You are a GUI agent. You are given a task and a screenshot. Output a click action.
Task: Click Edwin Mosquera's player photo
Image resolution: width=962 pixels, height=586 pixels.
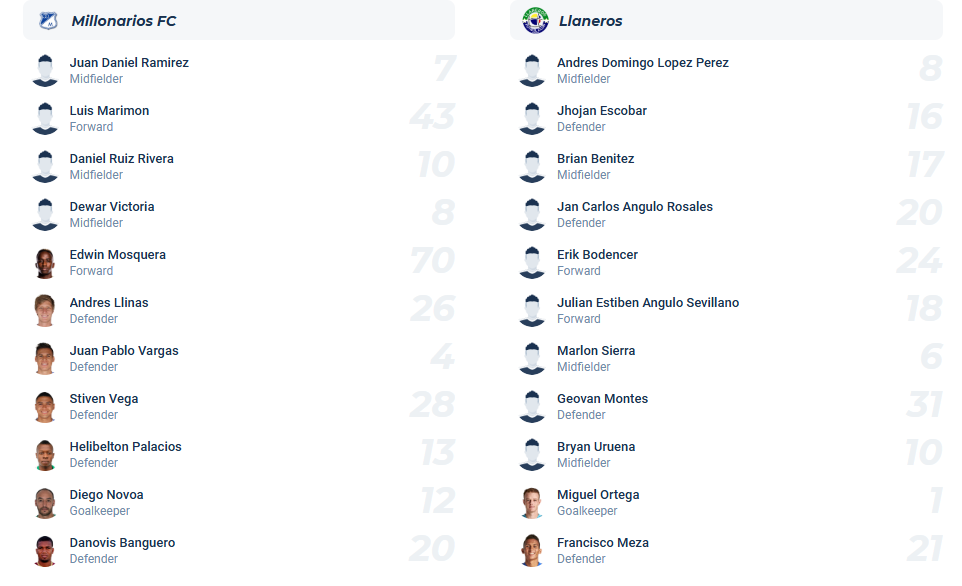click(45, 263)
